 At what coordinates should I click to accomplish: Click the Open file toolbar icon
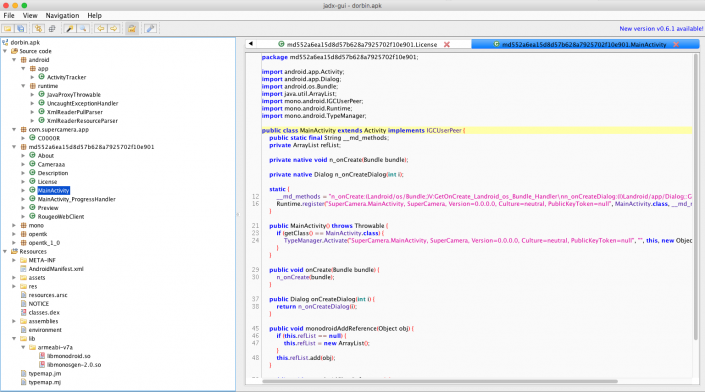tap(8, 28)
